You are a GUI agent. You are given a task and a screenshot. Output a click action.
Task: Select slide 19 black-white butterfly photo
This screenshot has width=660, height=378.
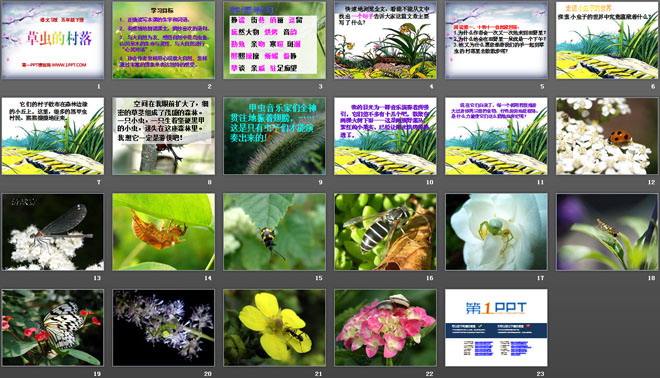(x=53, y=327)
